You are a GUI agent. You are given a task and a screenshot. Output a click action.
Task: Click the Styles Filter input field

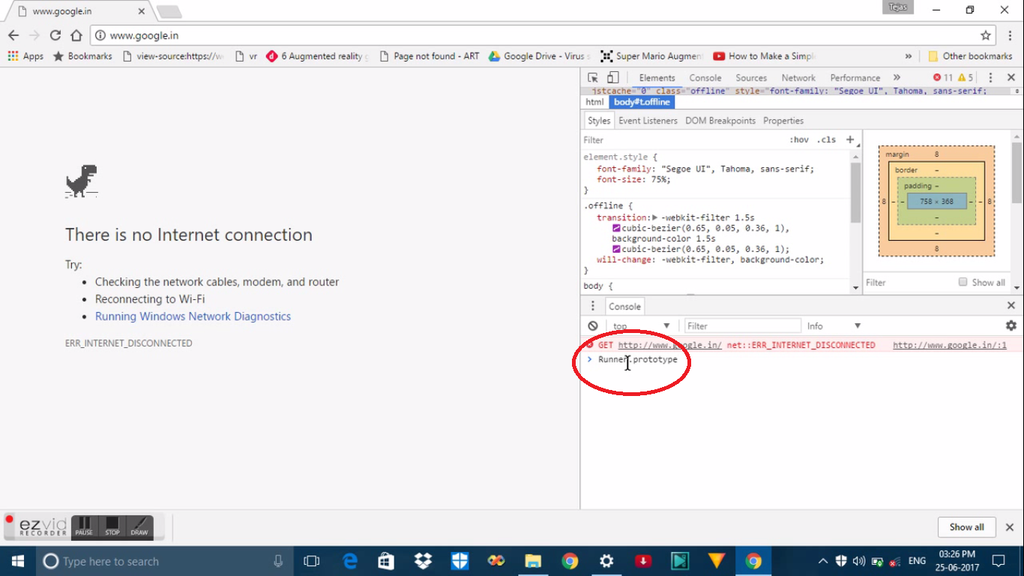click(682, 140)
